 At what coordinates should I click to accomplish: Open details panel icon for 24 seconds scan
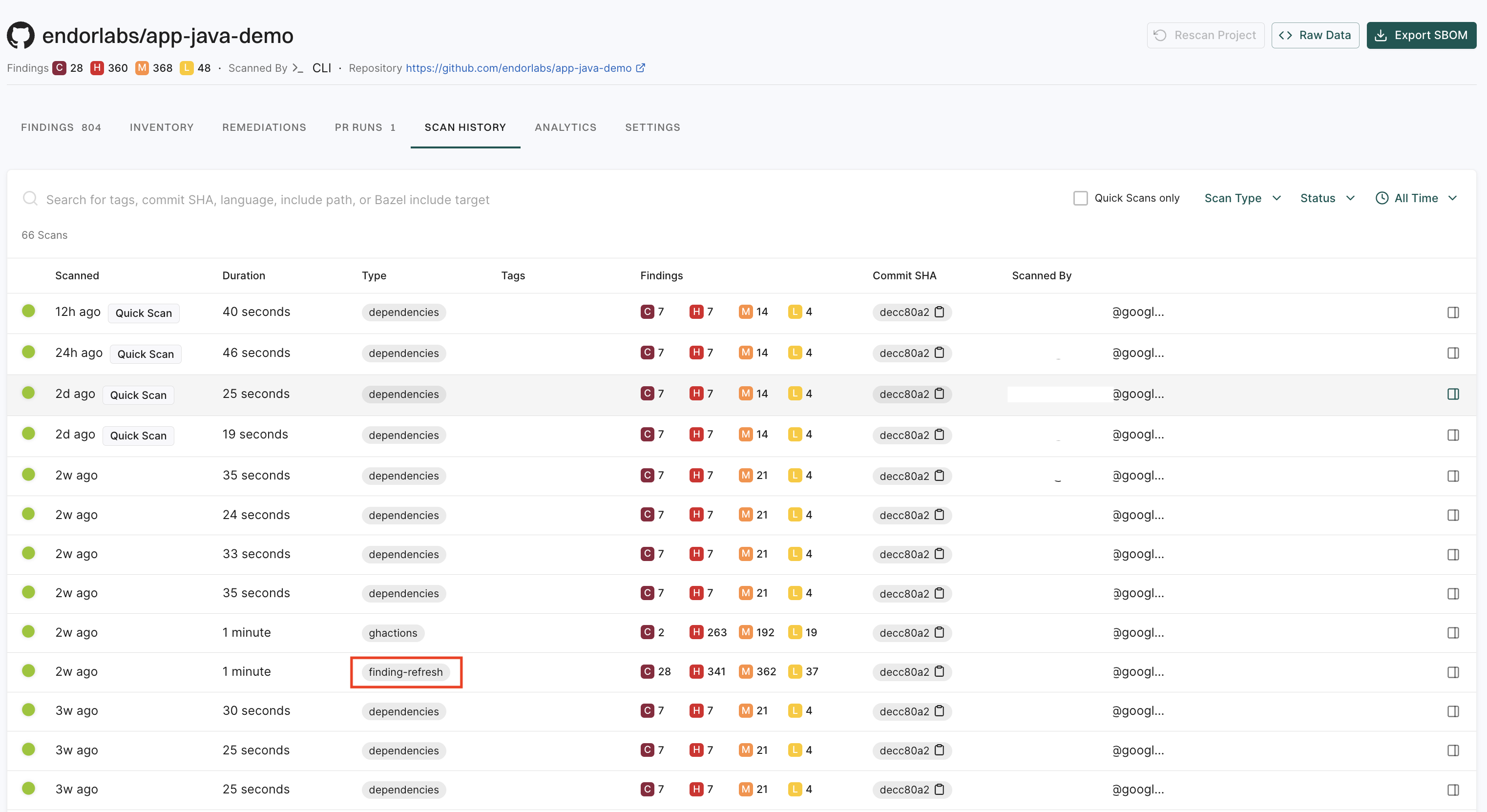click(x=1453, y=515)
